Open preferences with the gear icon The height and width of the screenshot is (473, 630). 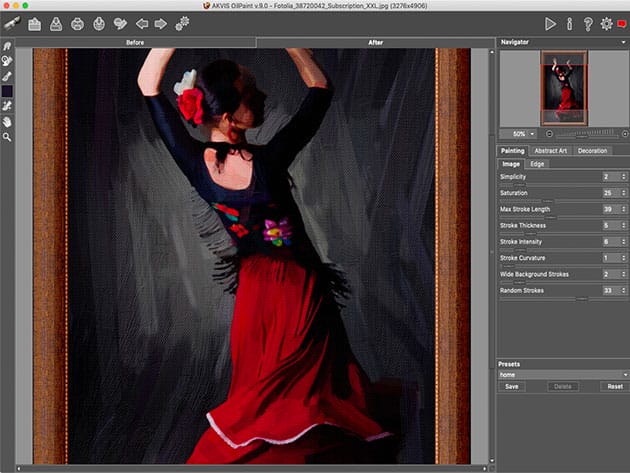606,23
